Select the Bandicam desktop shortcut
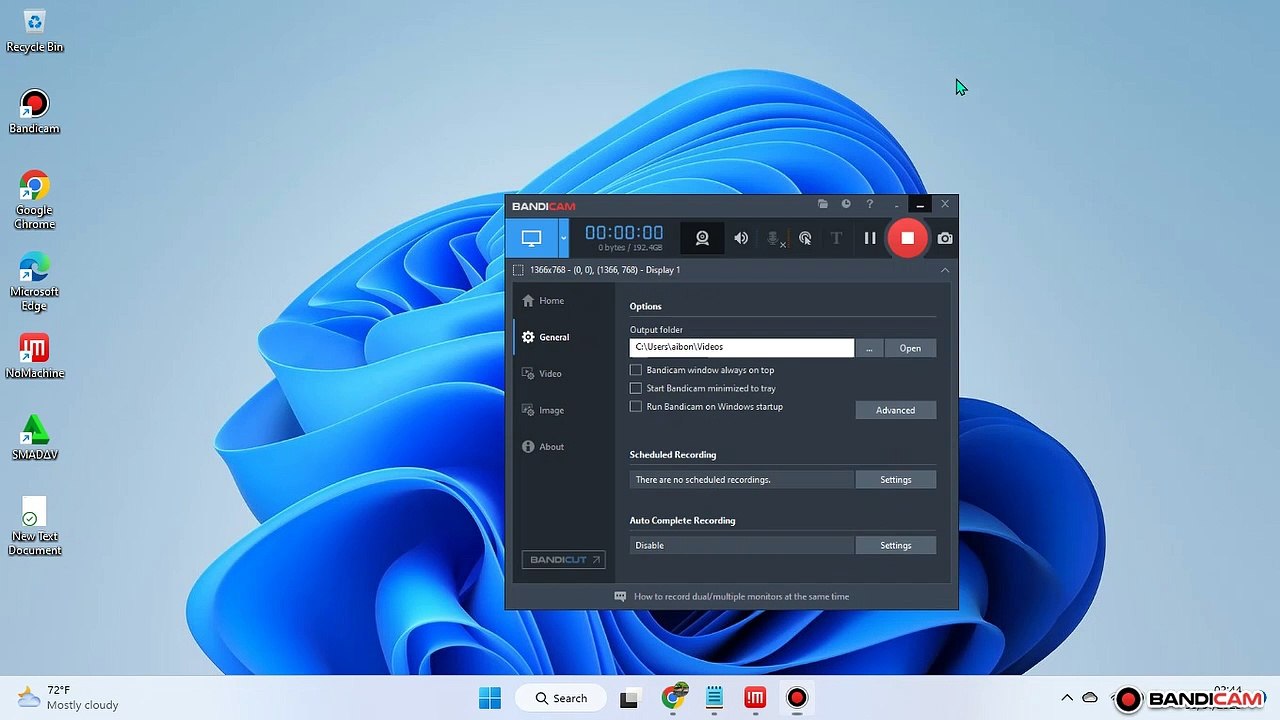 point(35,112)
